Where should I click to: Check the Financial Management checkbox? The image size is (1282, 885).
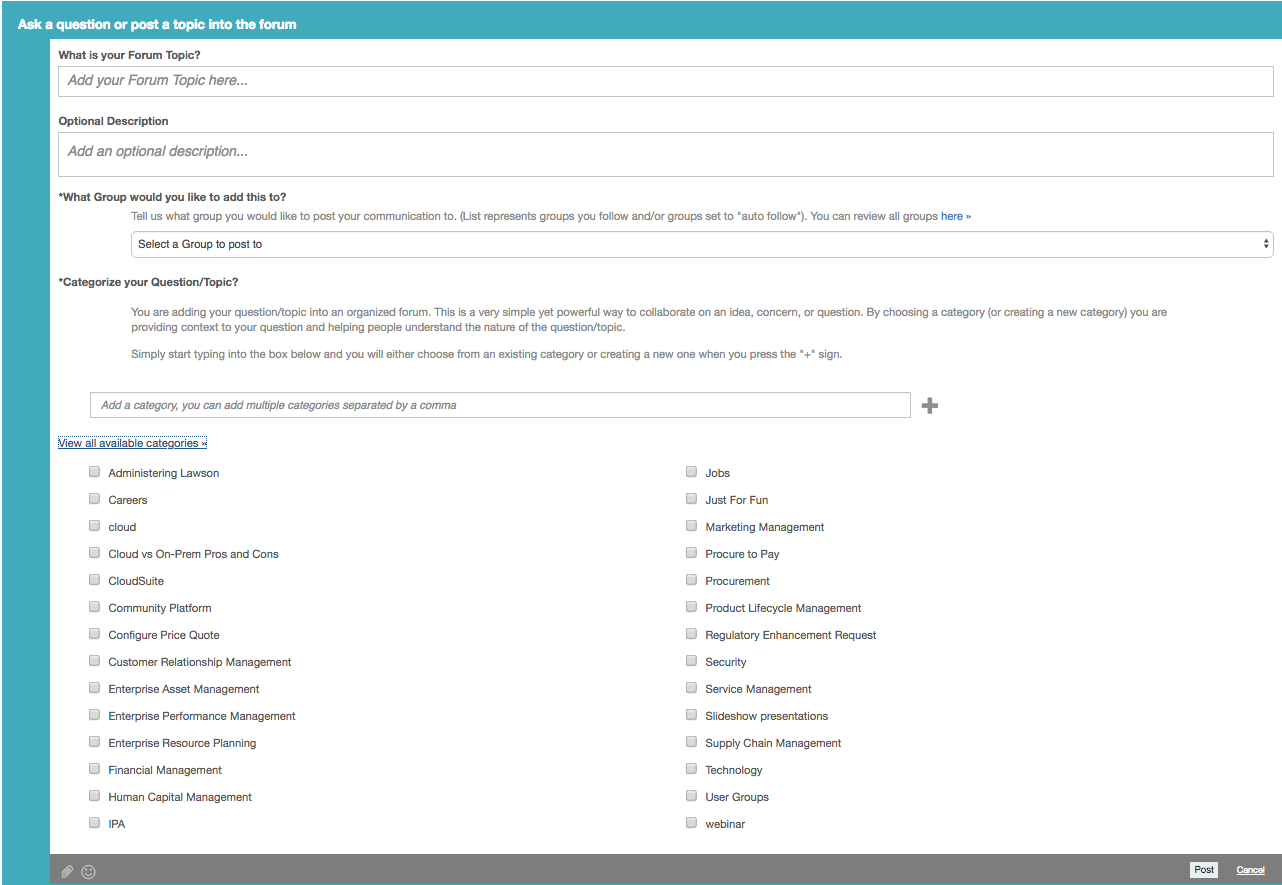[x=95, y=769]
